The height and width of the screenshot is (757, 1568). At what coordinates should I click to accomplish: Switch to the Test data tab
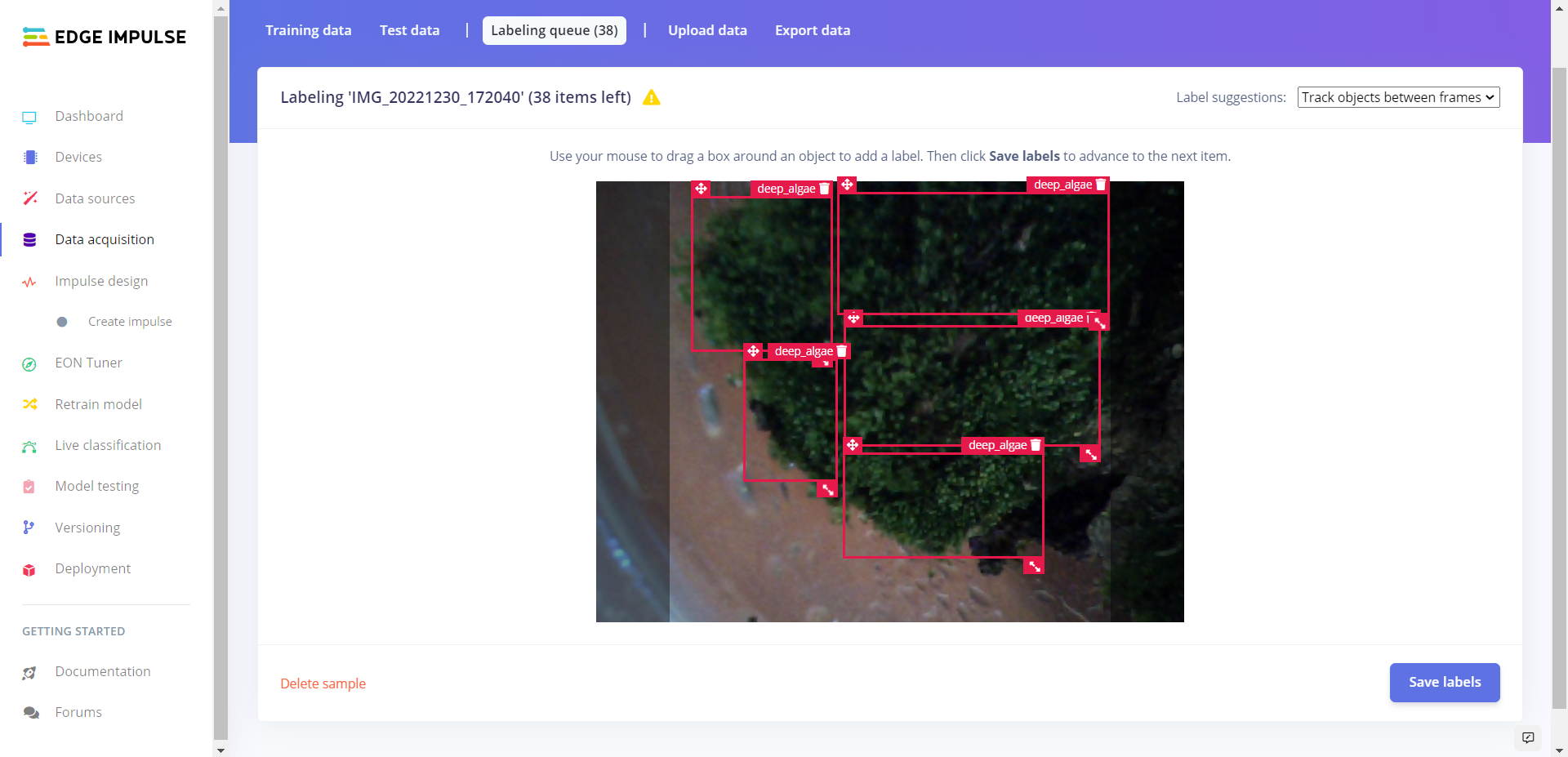[410, 30]
